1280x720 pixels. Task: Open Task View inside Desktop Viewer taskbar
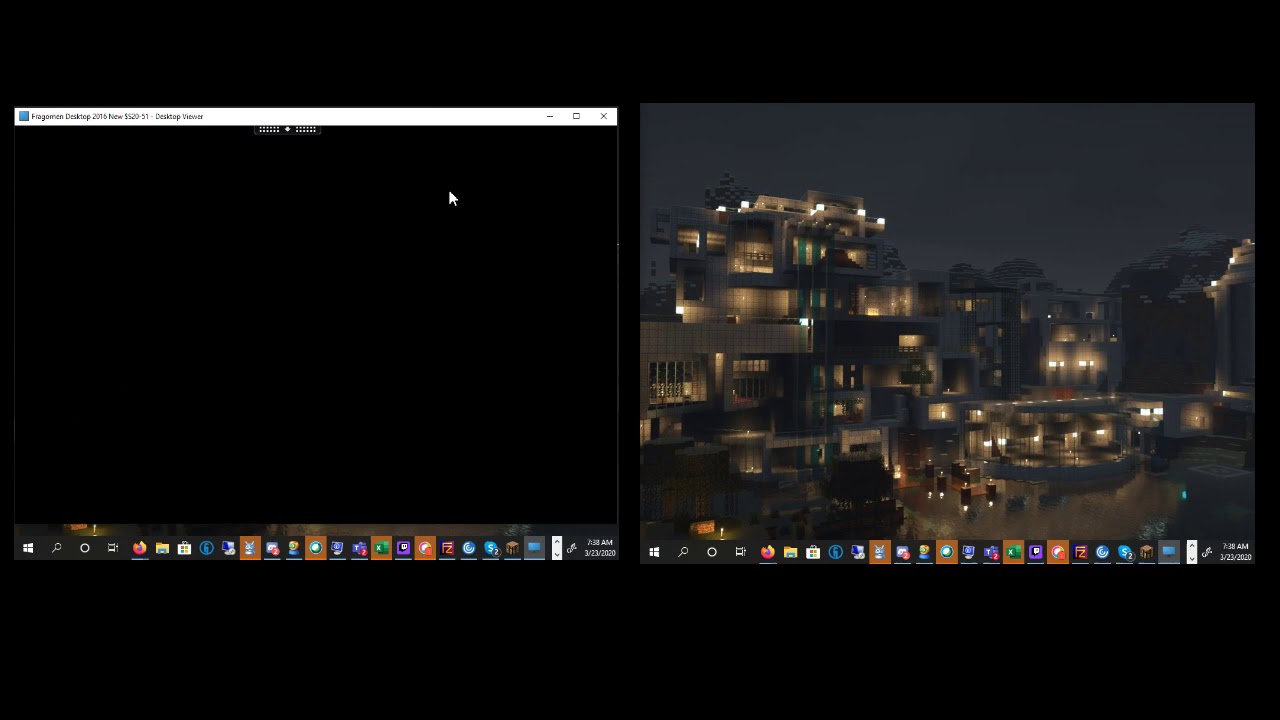point(113,548)
